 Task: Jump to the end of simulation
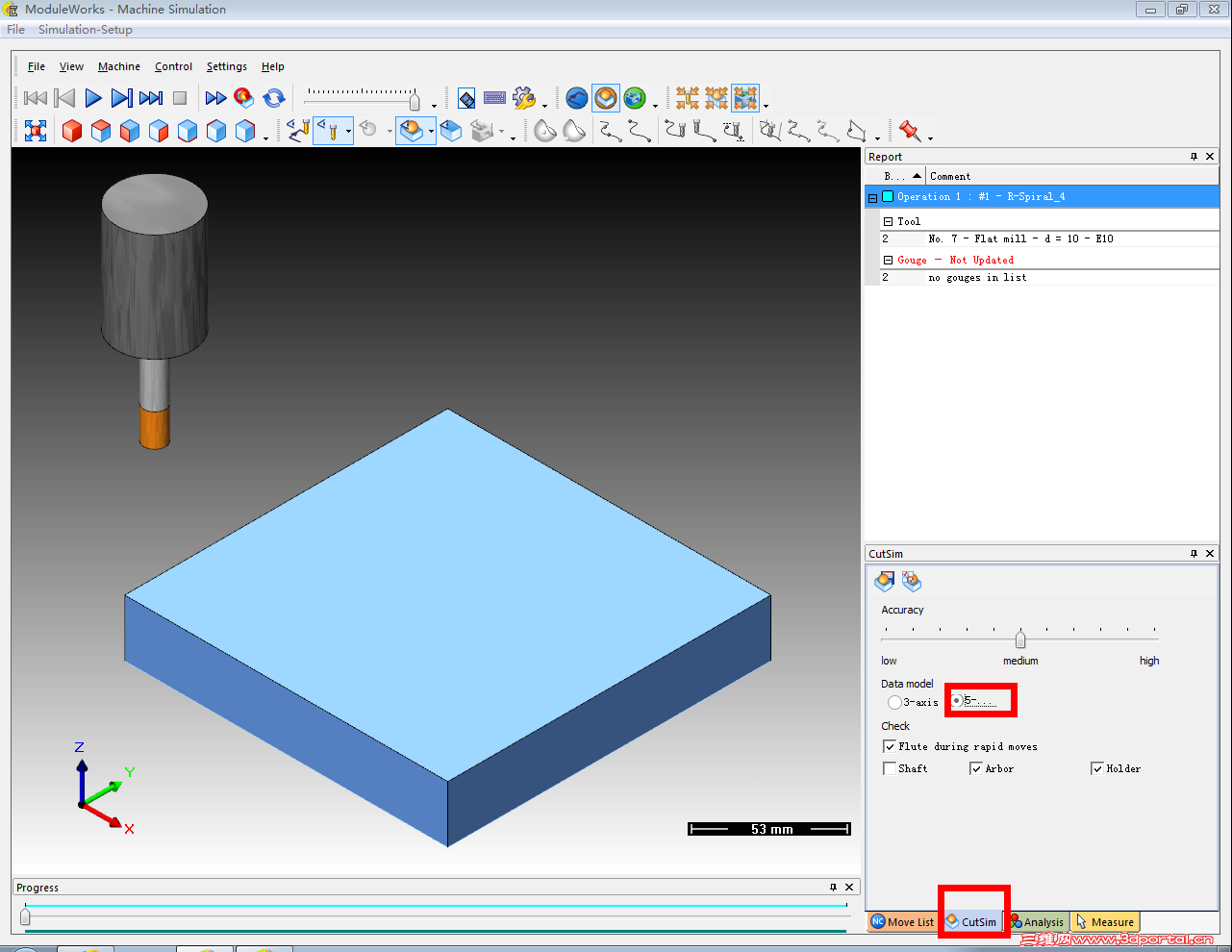click(x=151, y=98)
